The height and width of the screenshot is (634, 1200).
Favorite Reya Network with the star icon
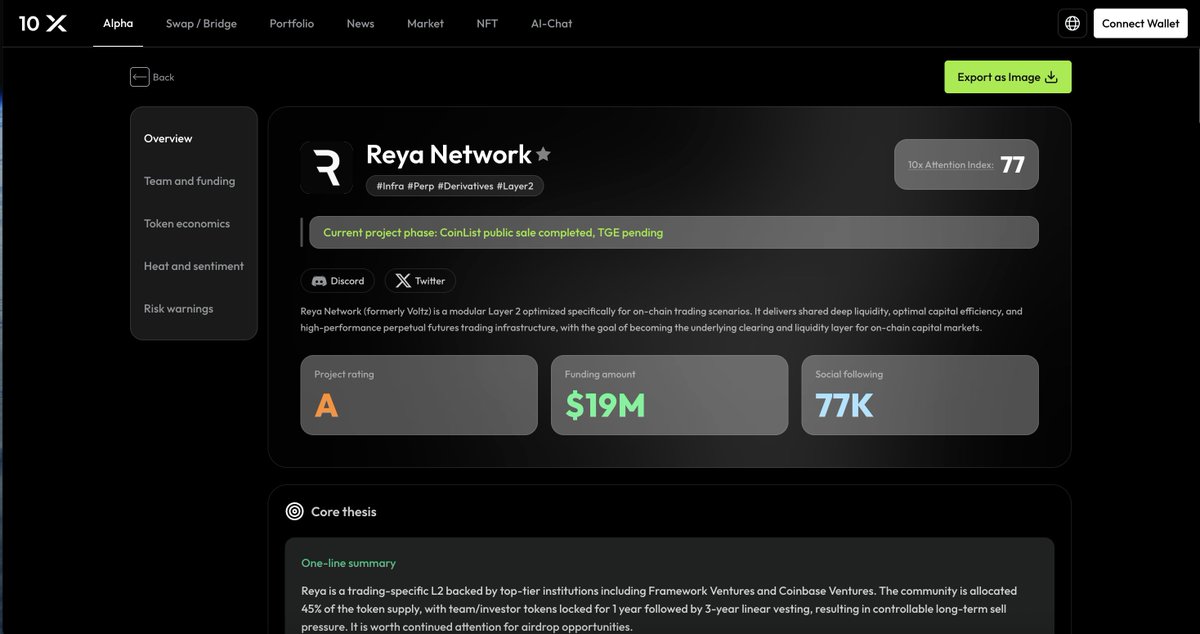(x=543, y=154)
